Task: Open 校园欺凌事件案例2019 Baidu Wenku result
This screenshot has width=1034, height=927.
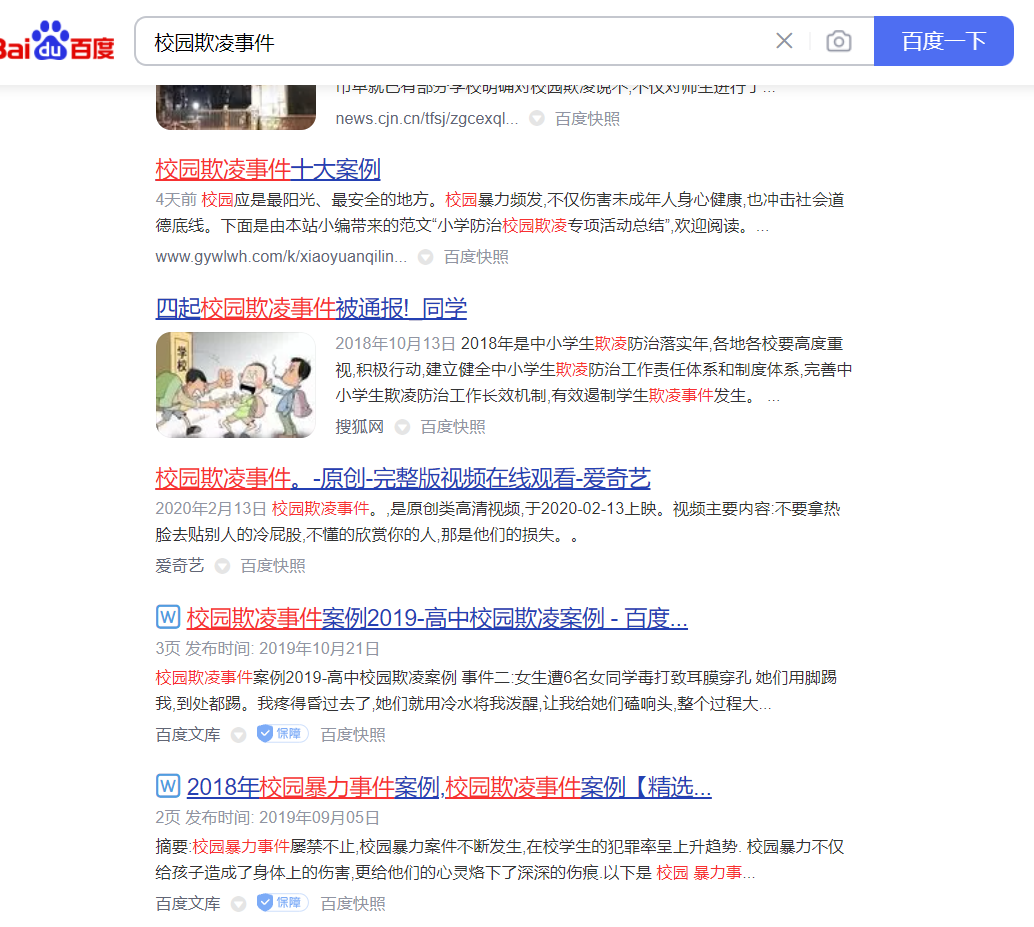Action: [437, 618]
